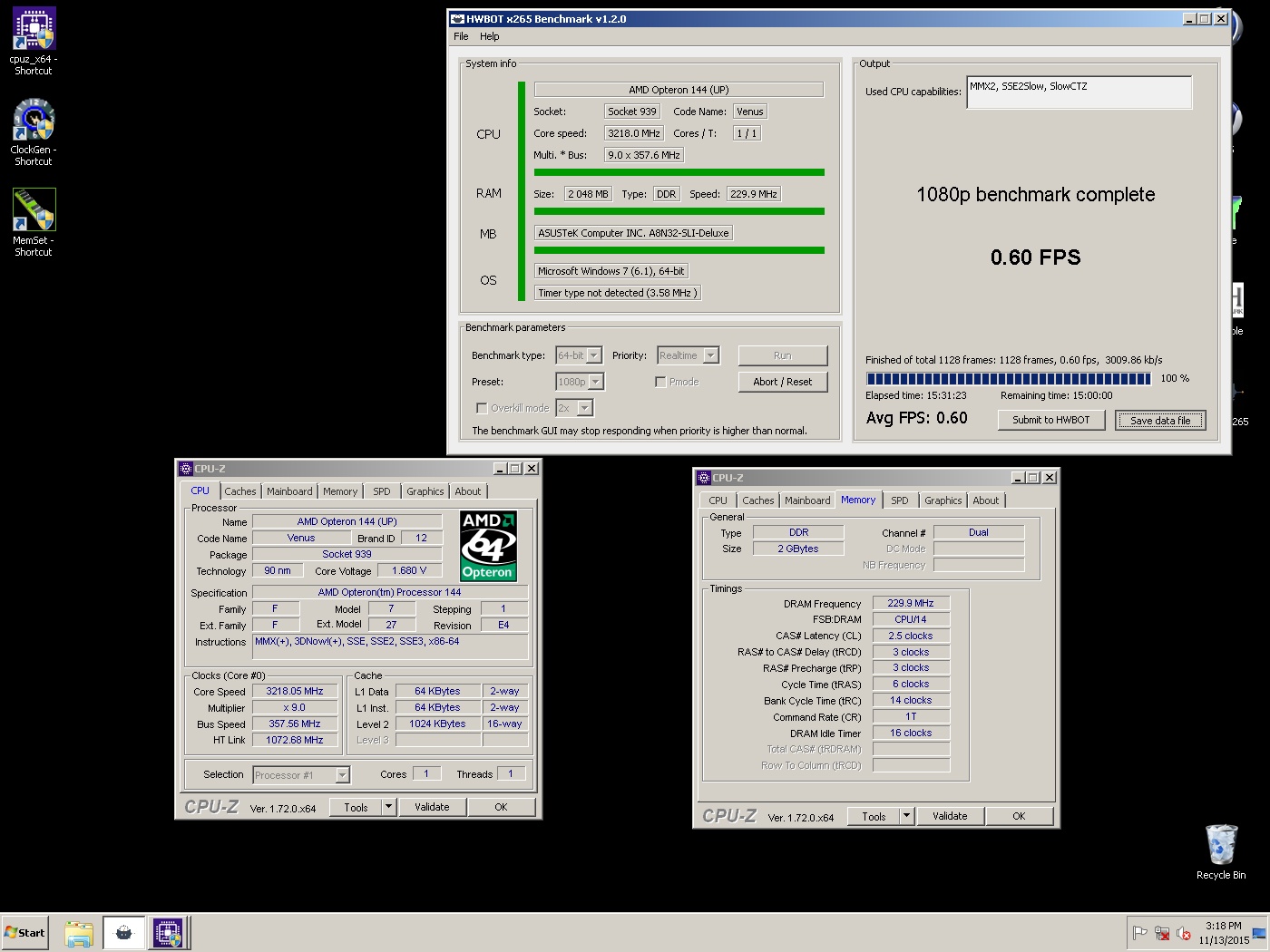Click the Abort / Reset button

coord(783,382)
